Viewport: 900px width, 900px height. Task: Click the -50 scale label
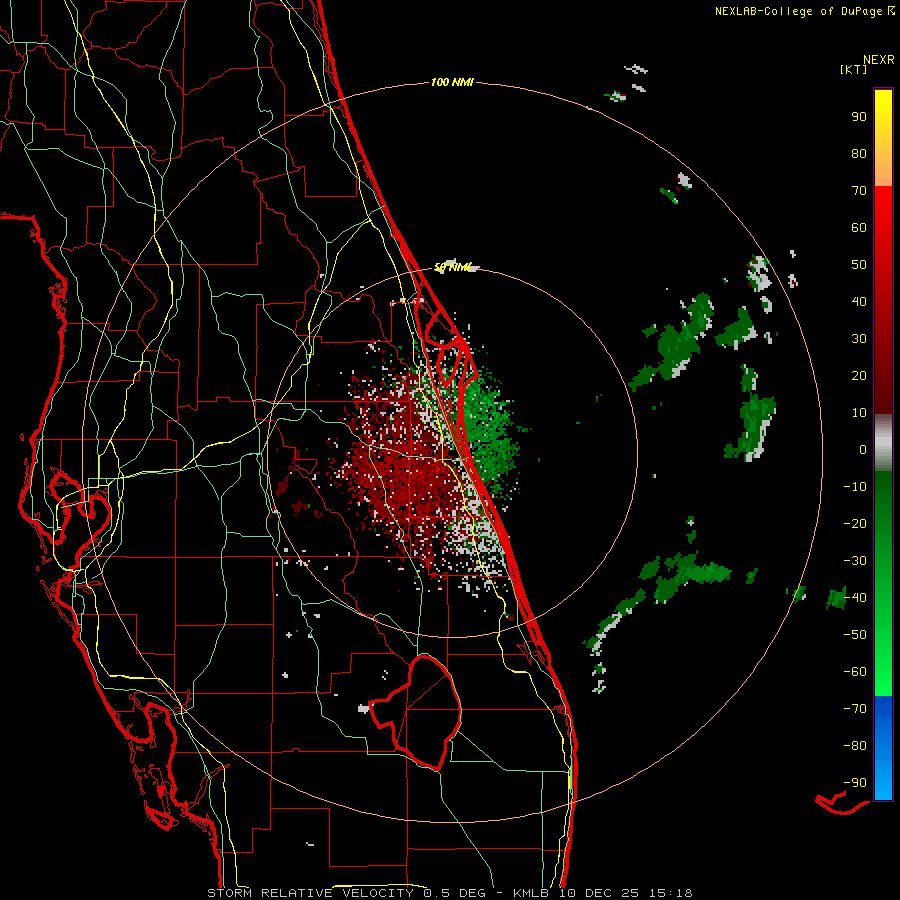[x=855, y=634]
